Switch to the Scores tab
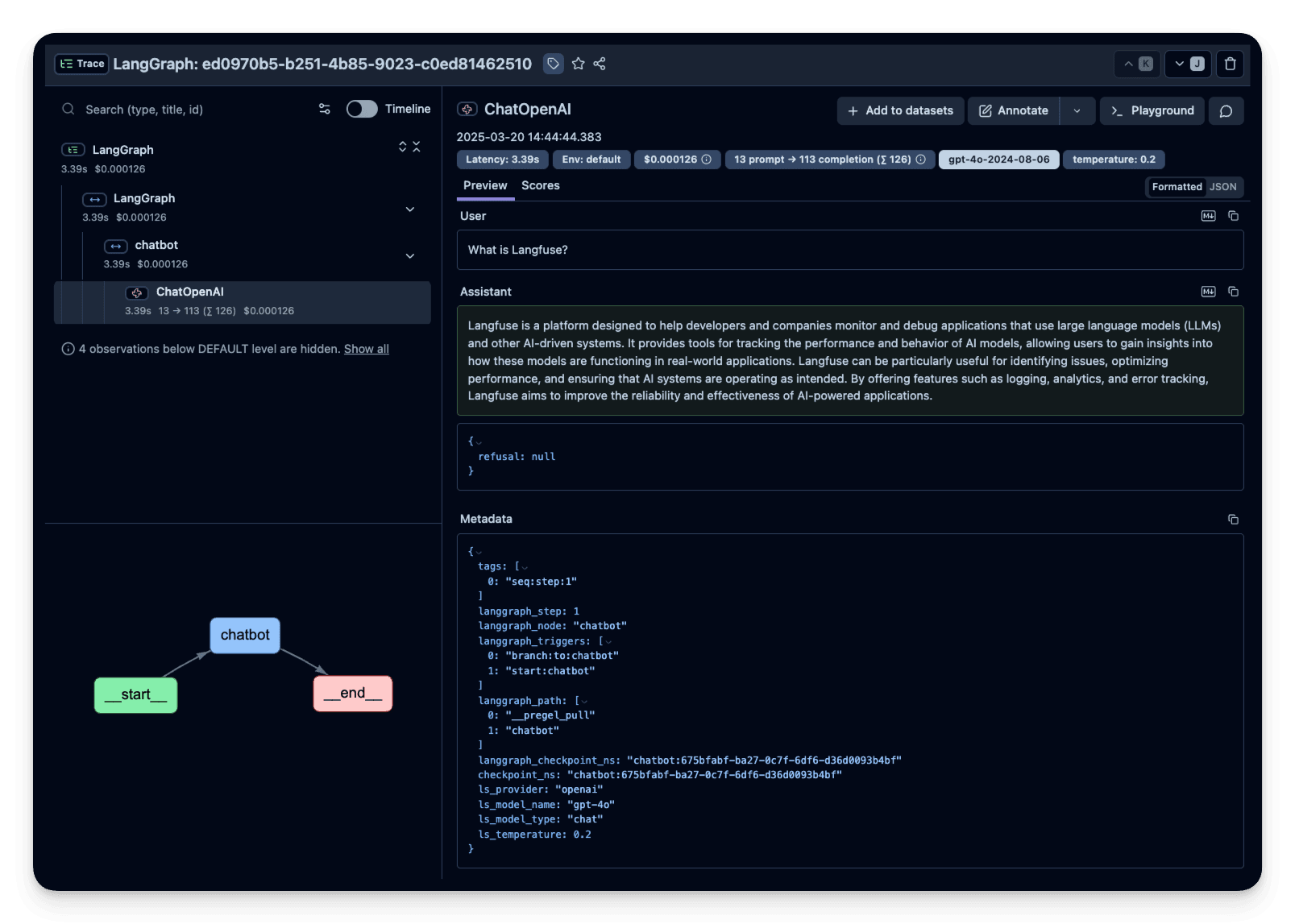1295x924 pixels. pos(540,185)
